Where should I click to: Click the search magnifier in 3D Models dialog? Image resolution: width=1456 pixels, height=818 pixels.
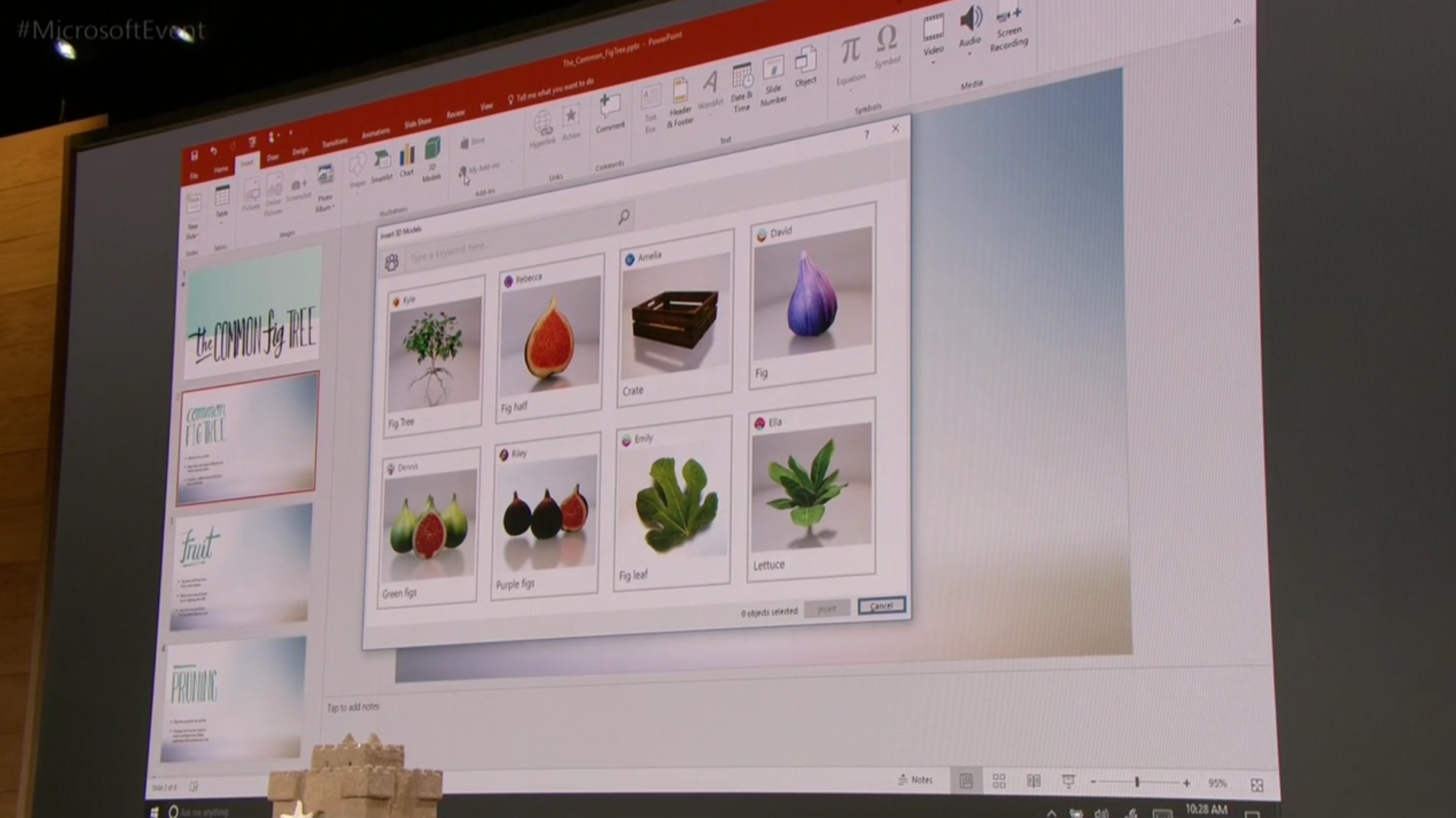[624, 217]
